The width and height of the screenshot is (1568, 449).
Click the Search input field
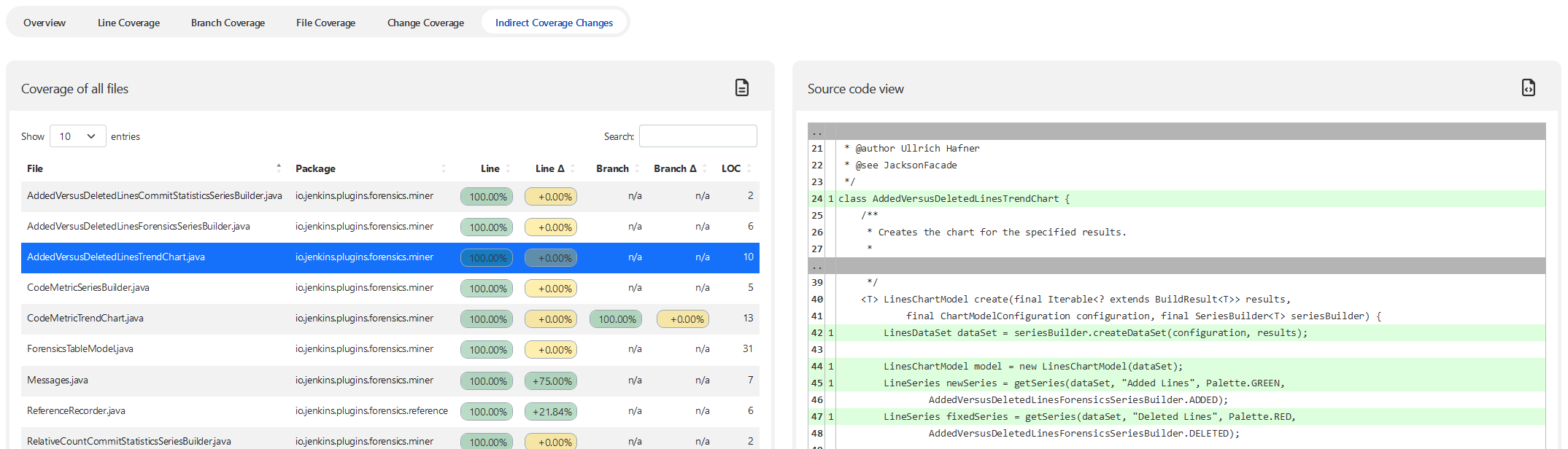698,136
